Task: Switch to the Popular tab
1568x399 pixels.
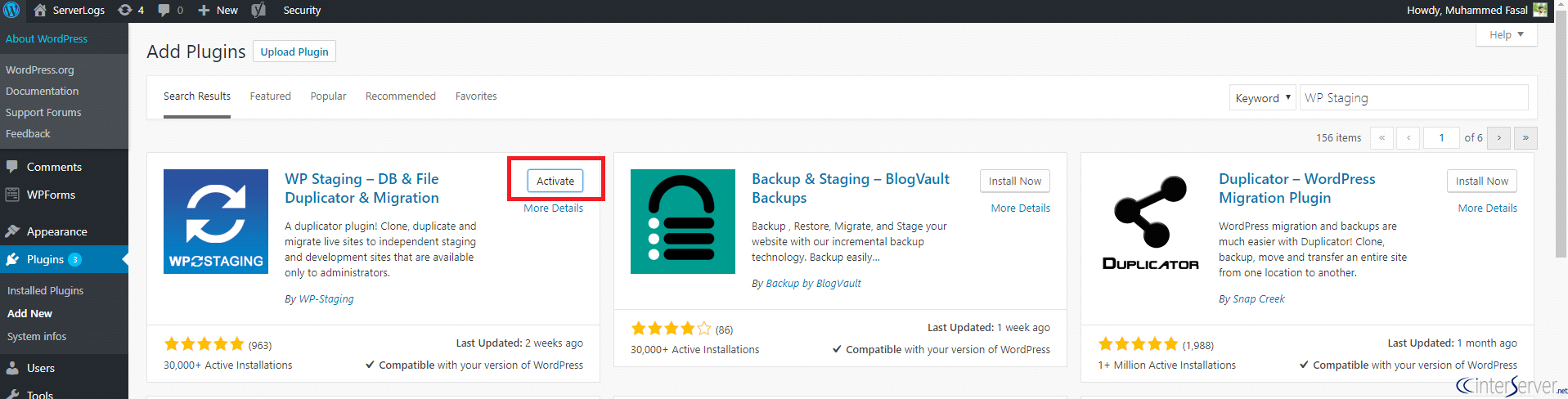Action: [x=328, y=96]
